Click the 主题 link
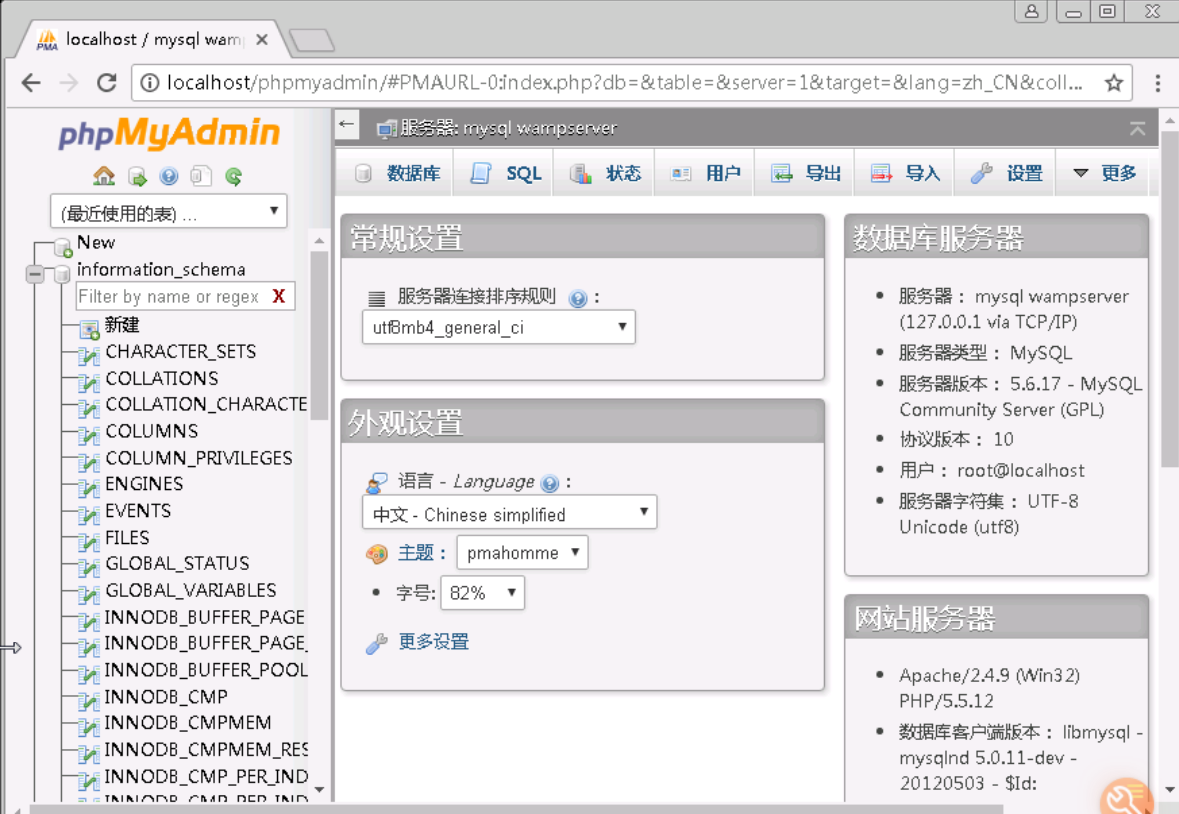This screenshot has width=1179, height=814. pos(416,552)
